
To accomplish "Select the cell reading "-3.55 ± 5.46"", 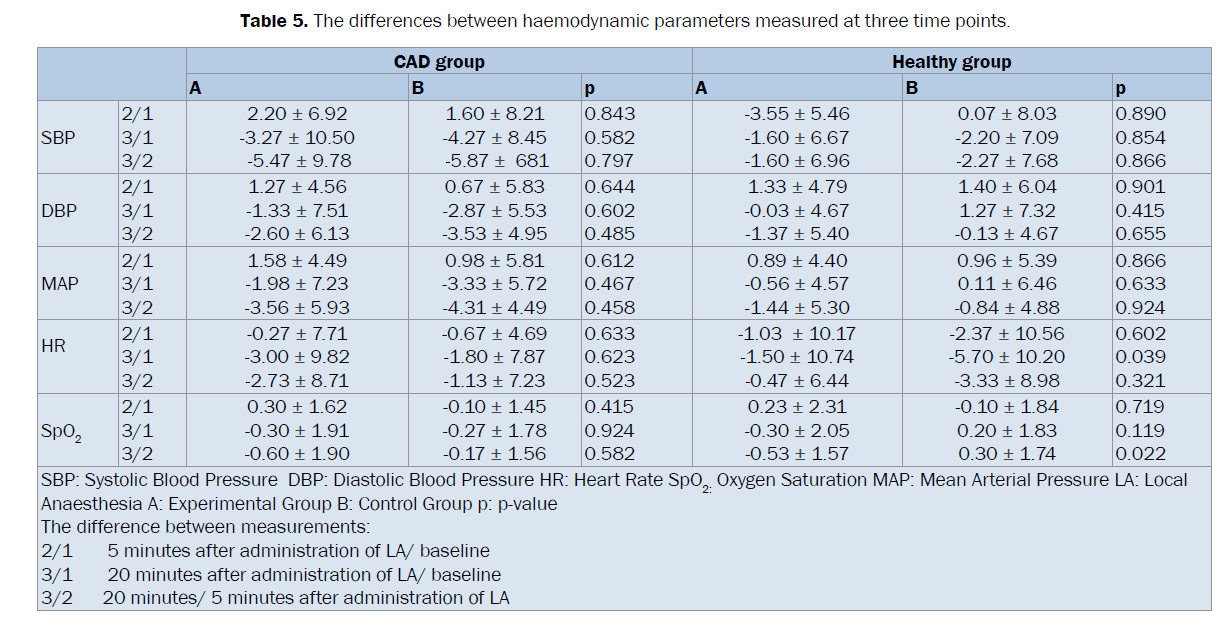I will 796,114.
